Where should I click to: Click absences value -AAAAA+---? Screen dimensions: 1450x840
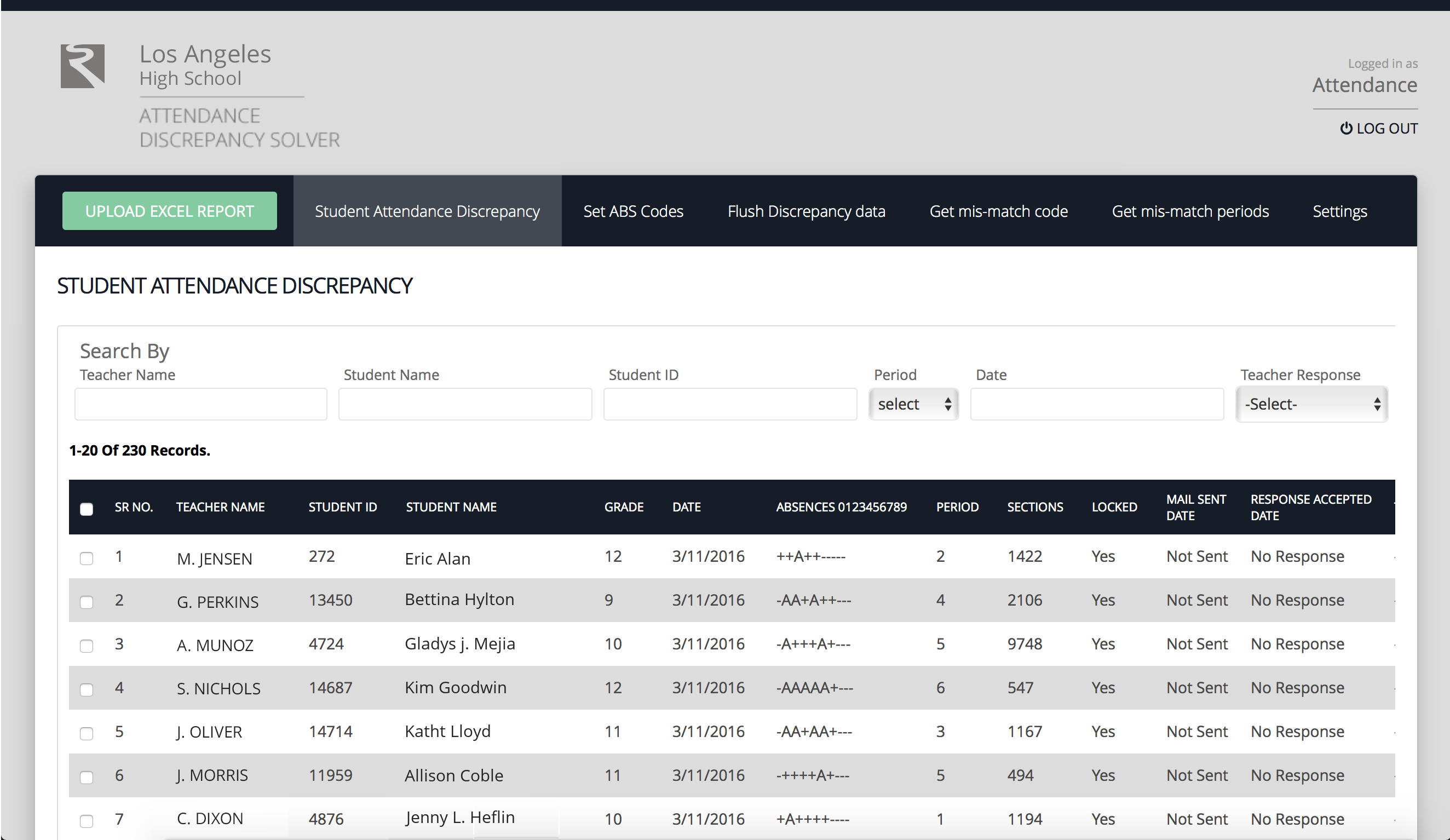pos(814,688)
